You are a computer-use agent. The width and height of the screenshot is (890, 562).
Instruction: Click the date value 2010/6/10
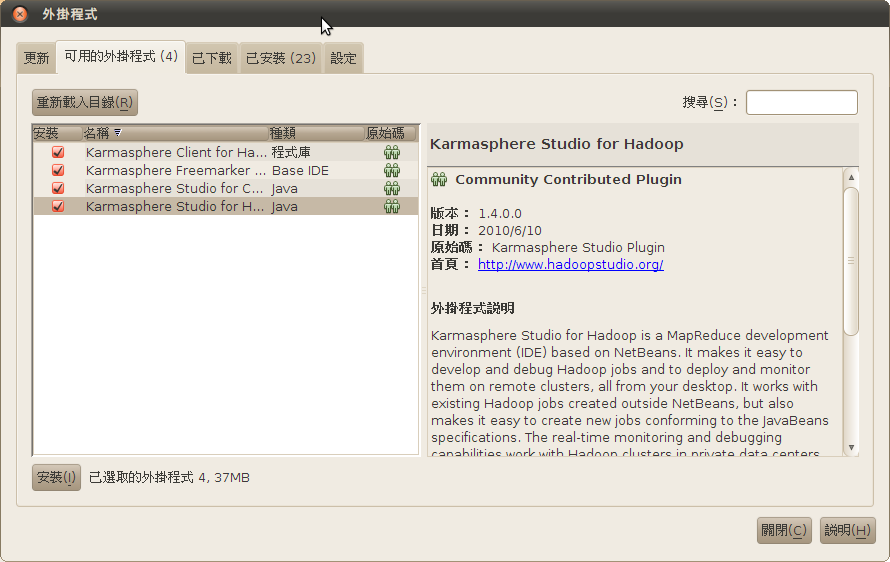pyautogui.click(x=510, y=230)
